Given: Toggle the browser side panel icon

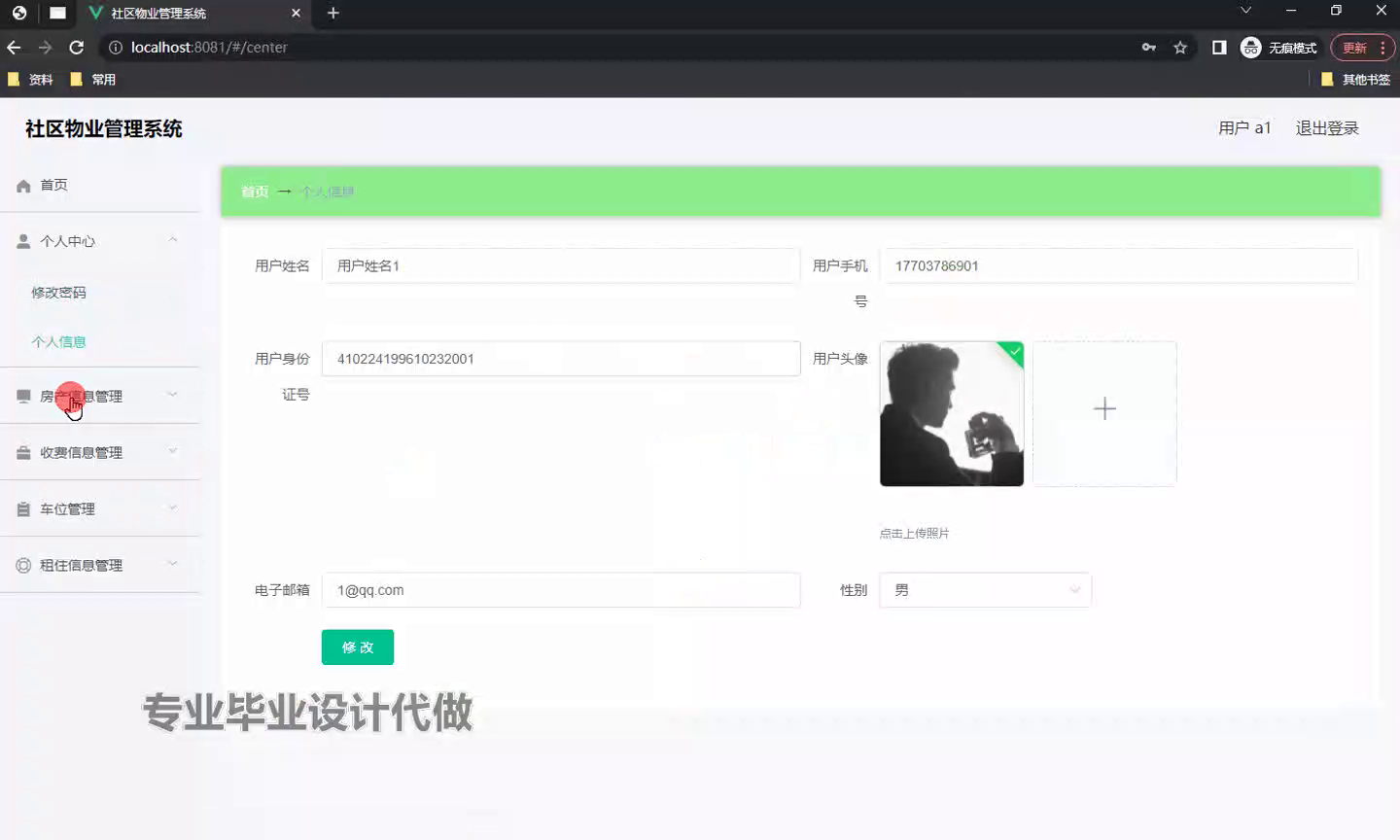Looking at the screenshot, I should pos(1219,47).
